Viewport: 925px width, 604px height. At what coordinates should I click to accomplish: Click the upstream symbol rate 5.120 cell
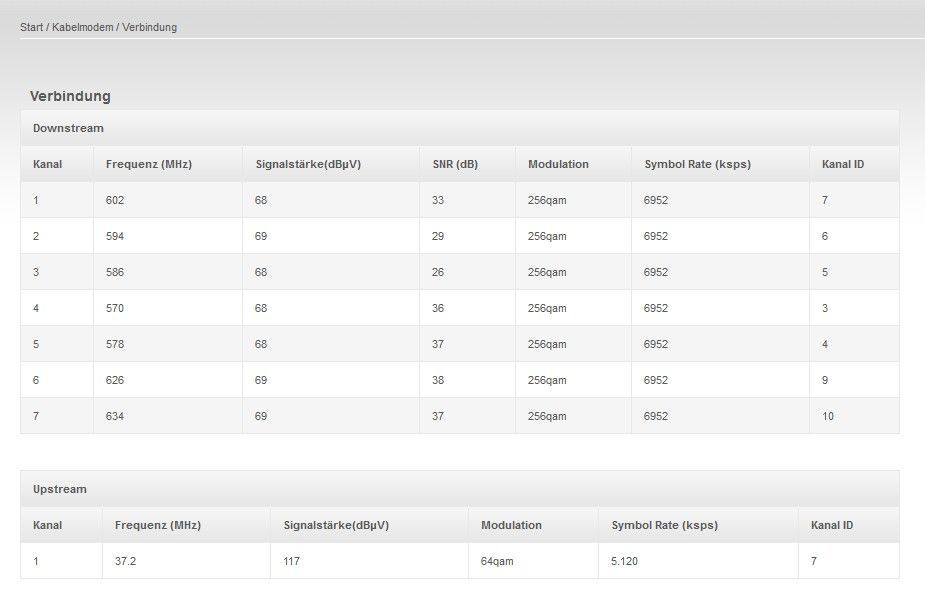pyautogui.click(x=698, y=561)
